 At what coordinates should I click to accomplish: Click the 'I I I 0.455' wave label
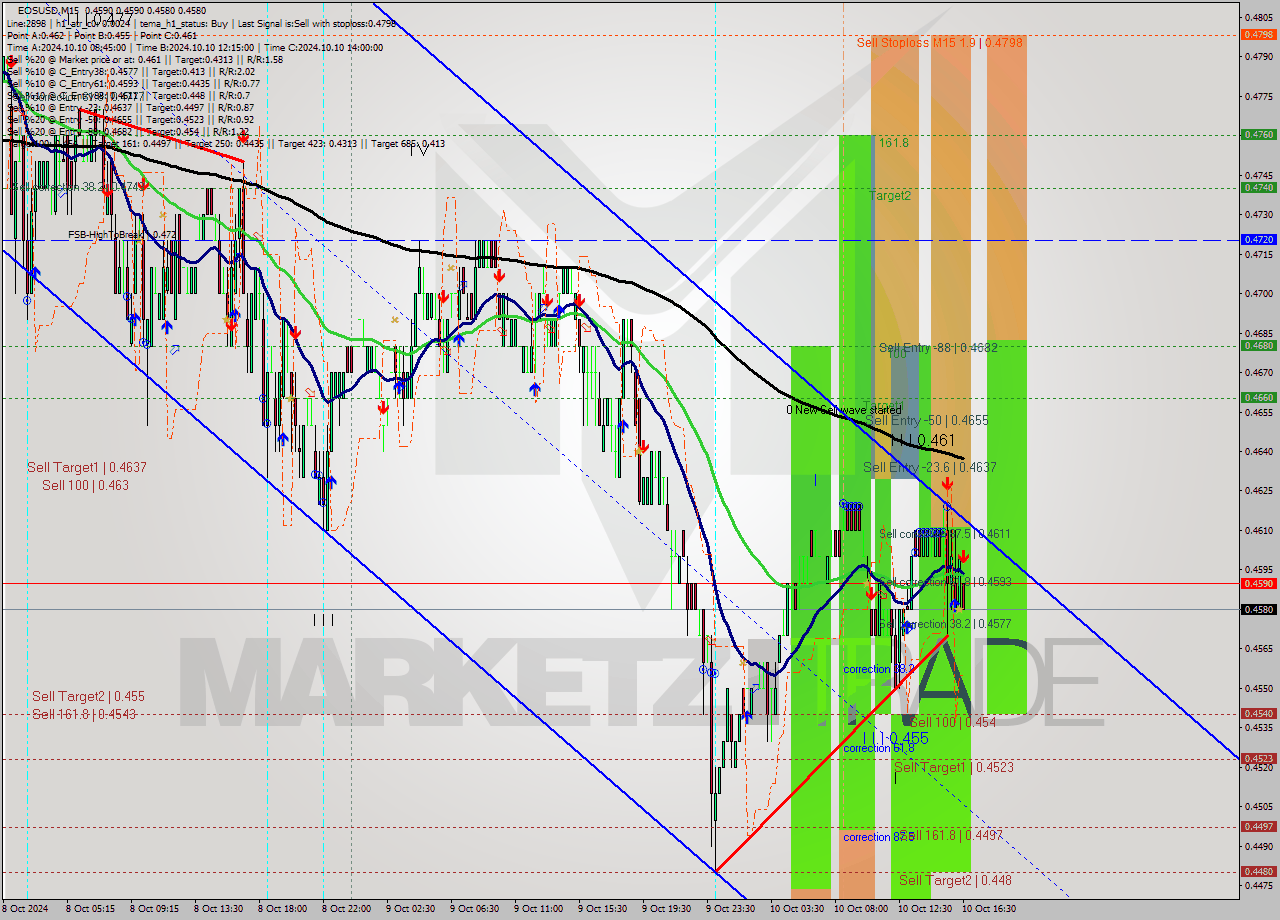click(896, 738)
